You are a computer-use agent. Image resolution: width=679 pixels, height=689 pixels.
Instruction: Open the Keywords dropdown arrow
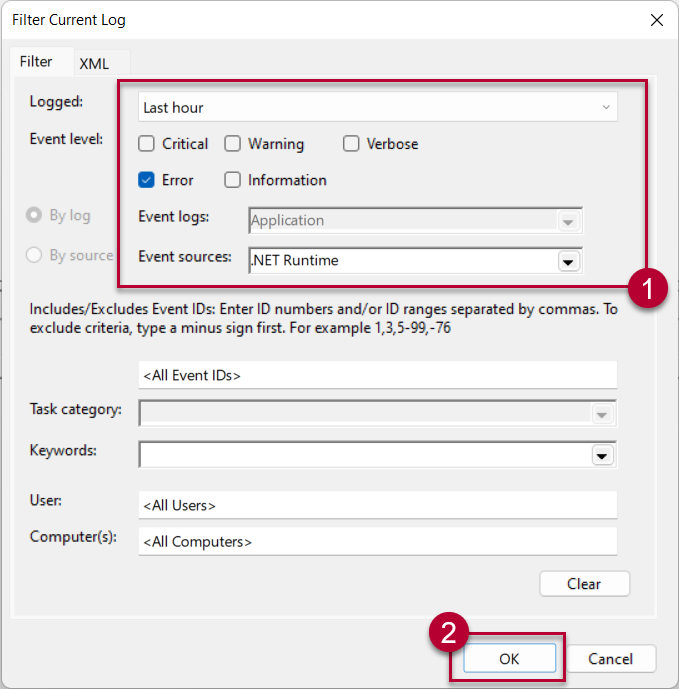pos(601,455)
